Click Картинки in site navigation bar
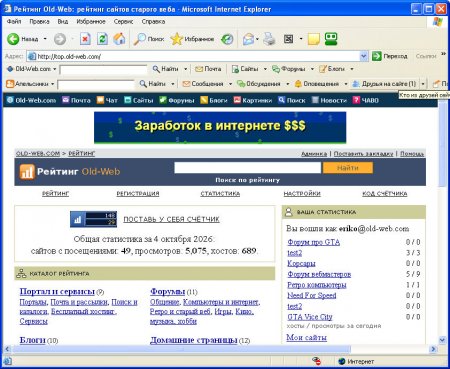 coord(253,100)
